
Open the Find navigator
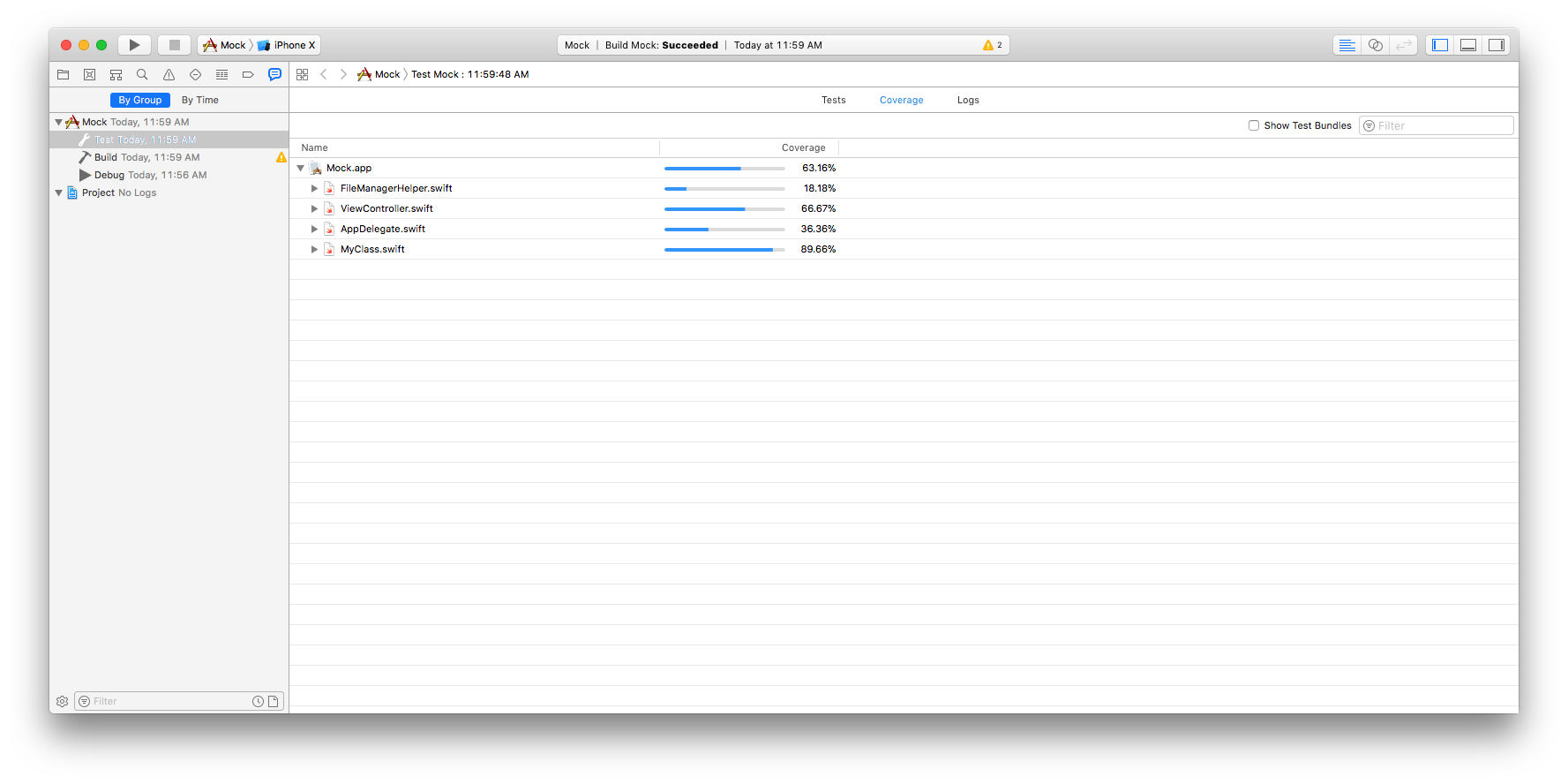click(x=143, y=75)
